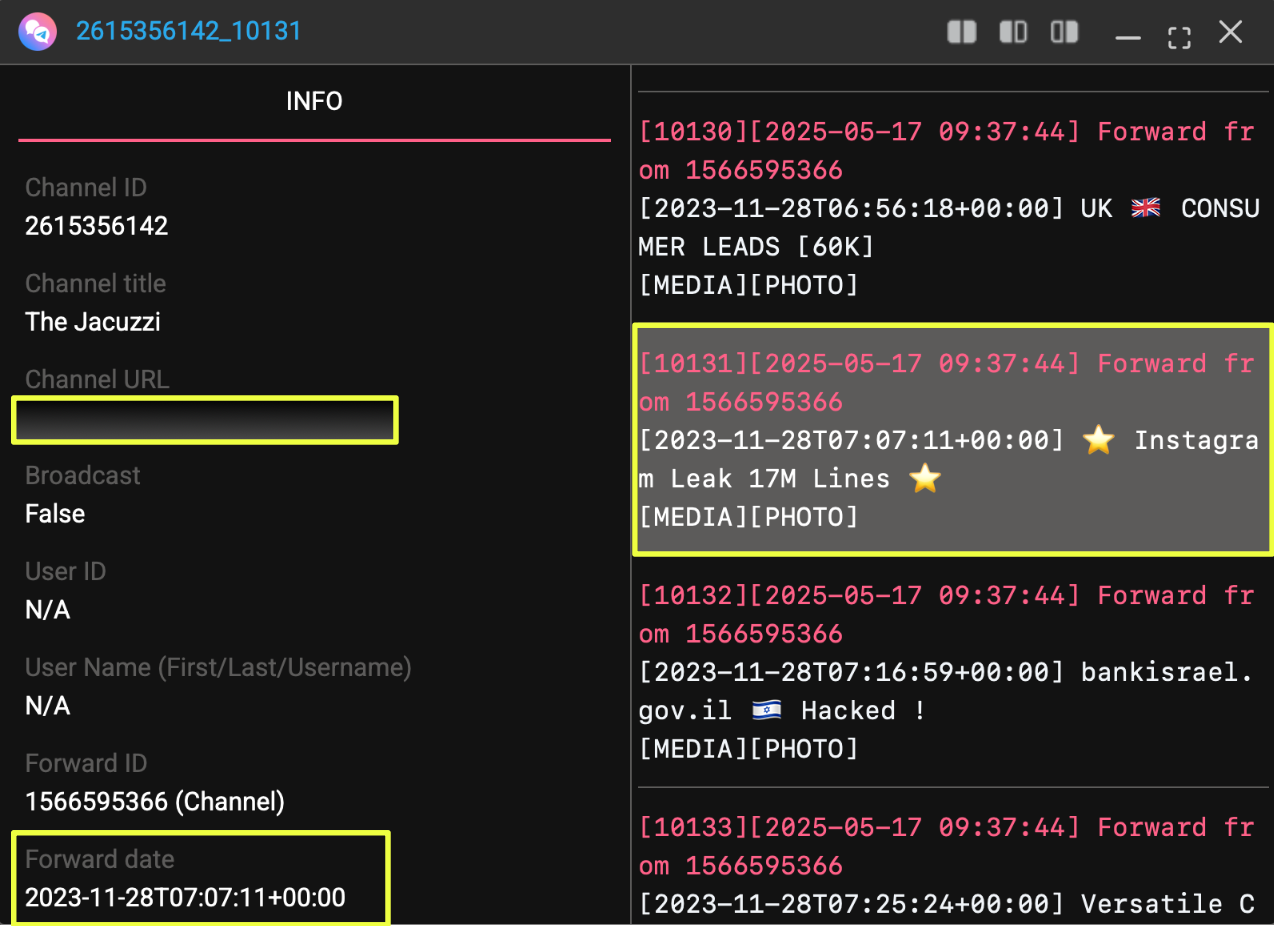Click the Forward date value 2023-11-28T07:07:11
The height and width of the screenshot is (926, 1274).
[x=185, y=898]
